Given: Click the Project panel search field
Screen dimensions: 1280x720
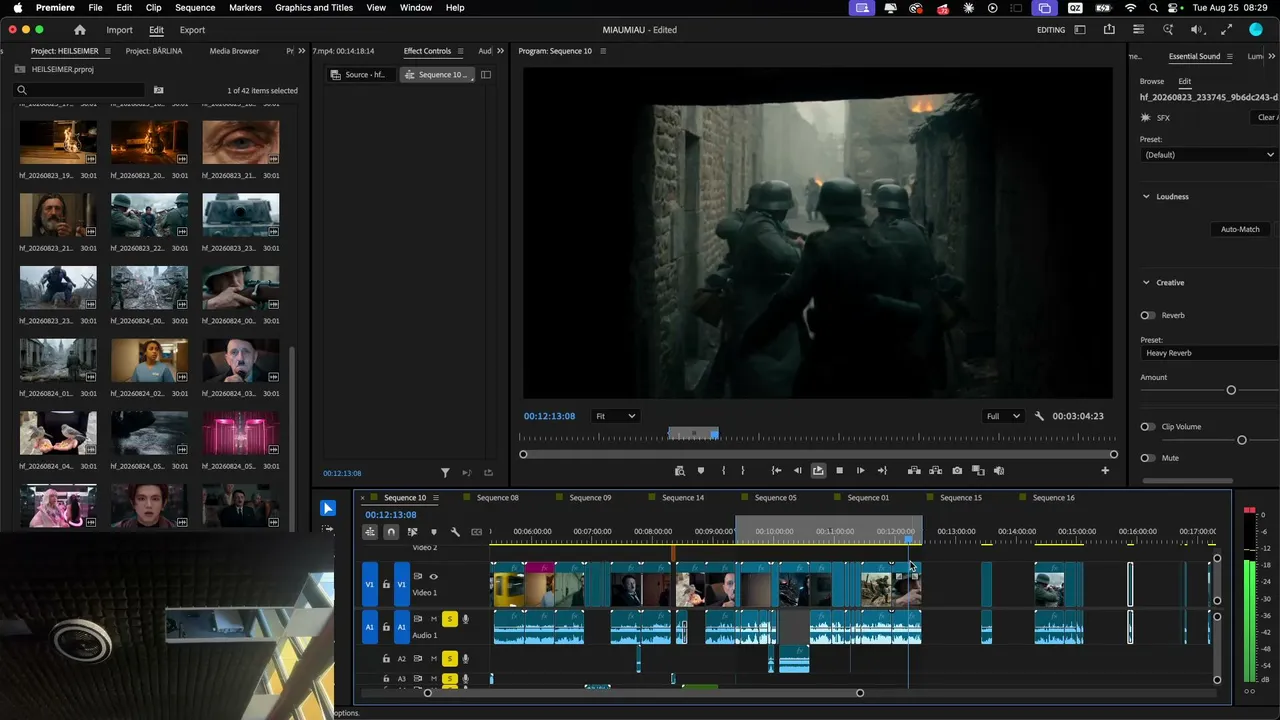Looking at the screenshot, I should click(80, 90).
